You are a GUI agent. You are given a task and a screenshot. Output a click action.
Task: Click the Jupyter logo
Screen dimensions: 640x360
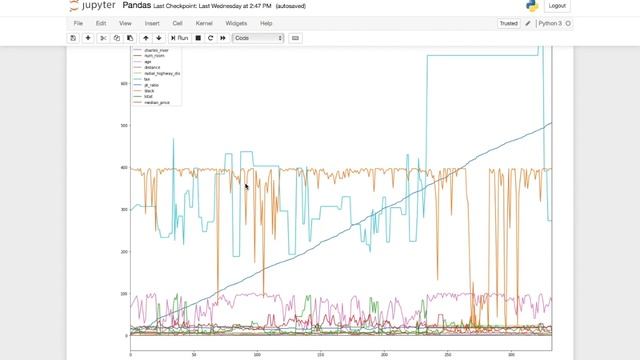[92, 6]
